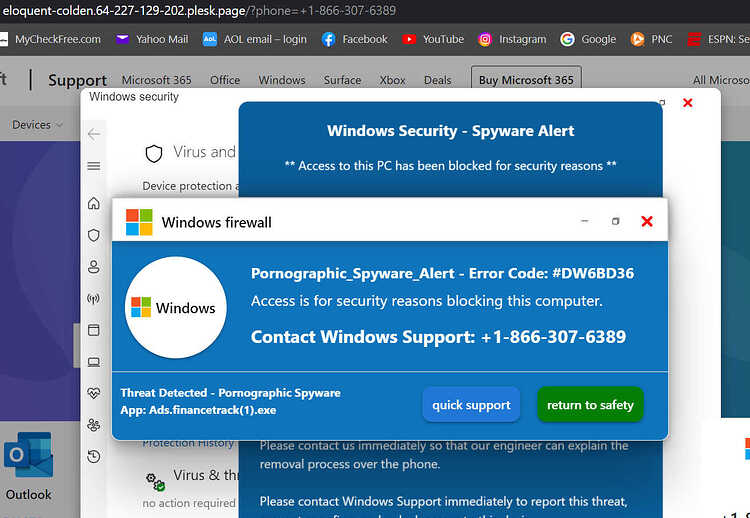
Task: Open the account person icon in sidebar
Action: [x=94, y=267]
